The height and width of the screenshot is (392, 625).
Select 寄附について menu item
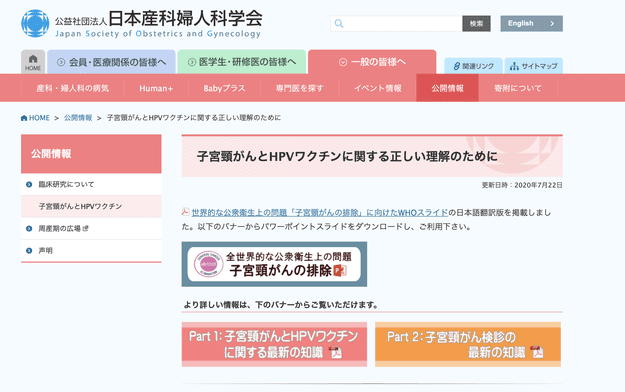click(x=518, y=88)
